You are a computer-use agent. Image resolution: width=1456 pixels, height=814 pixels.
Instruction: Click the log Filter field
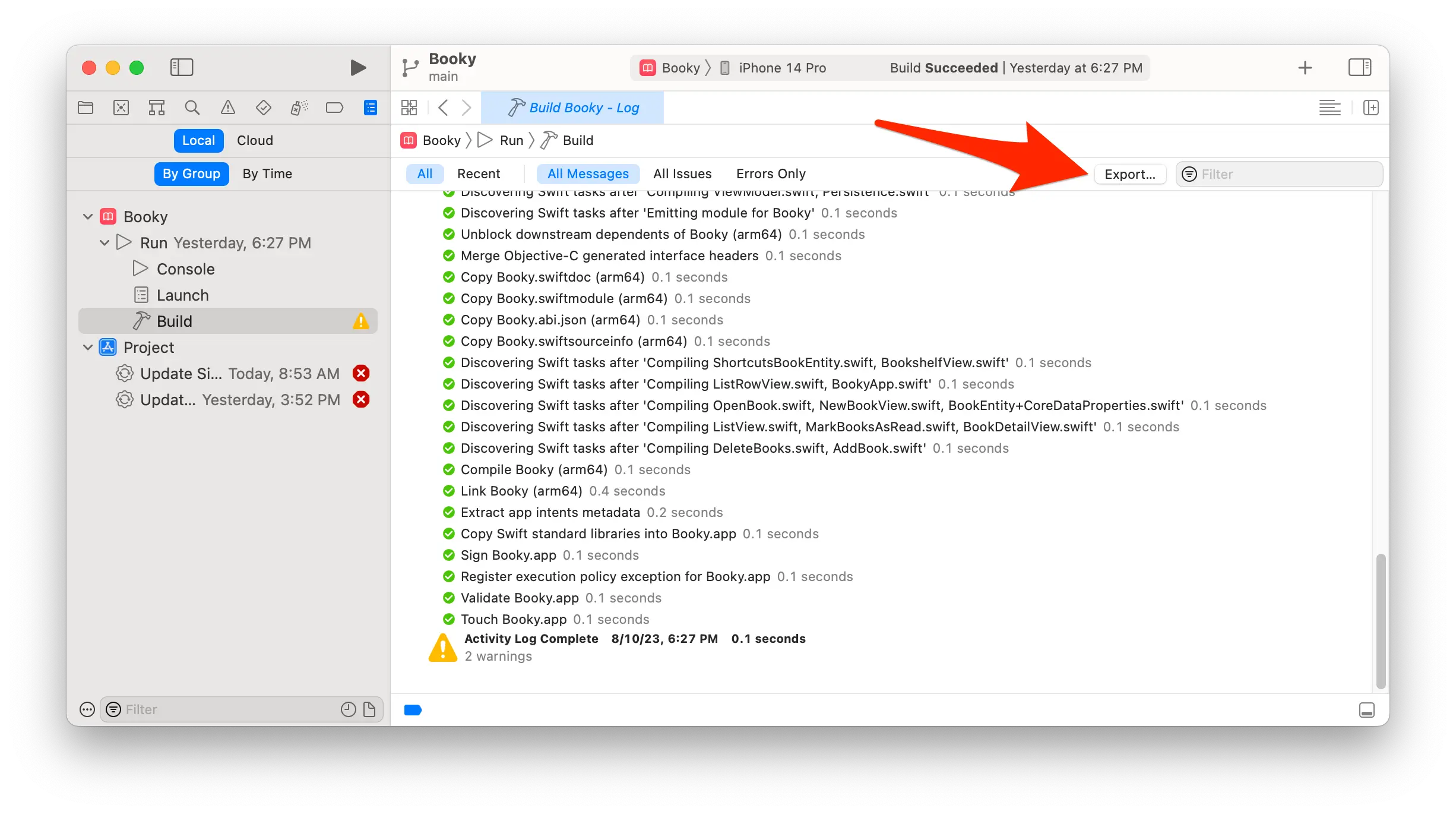(1280, 174)
